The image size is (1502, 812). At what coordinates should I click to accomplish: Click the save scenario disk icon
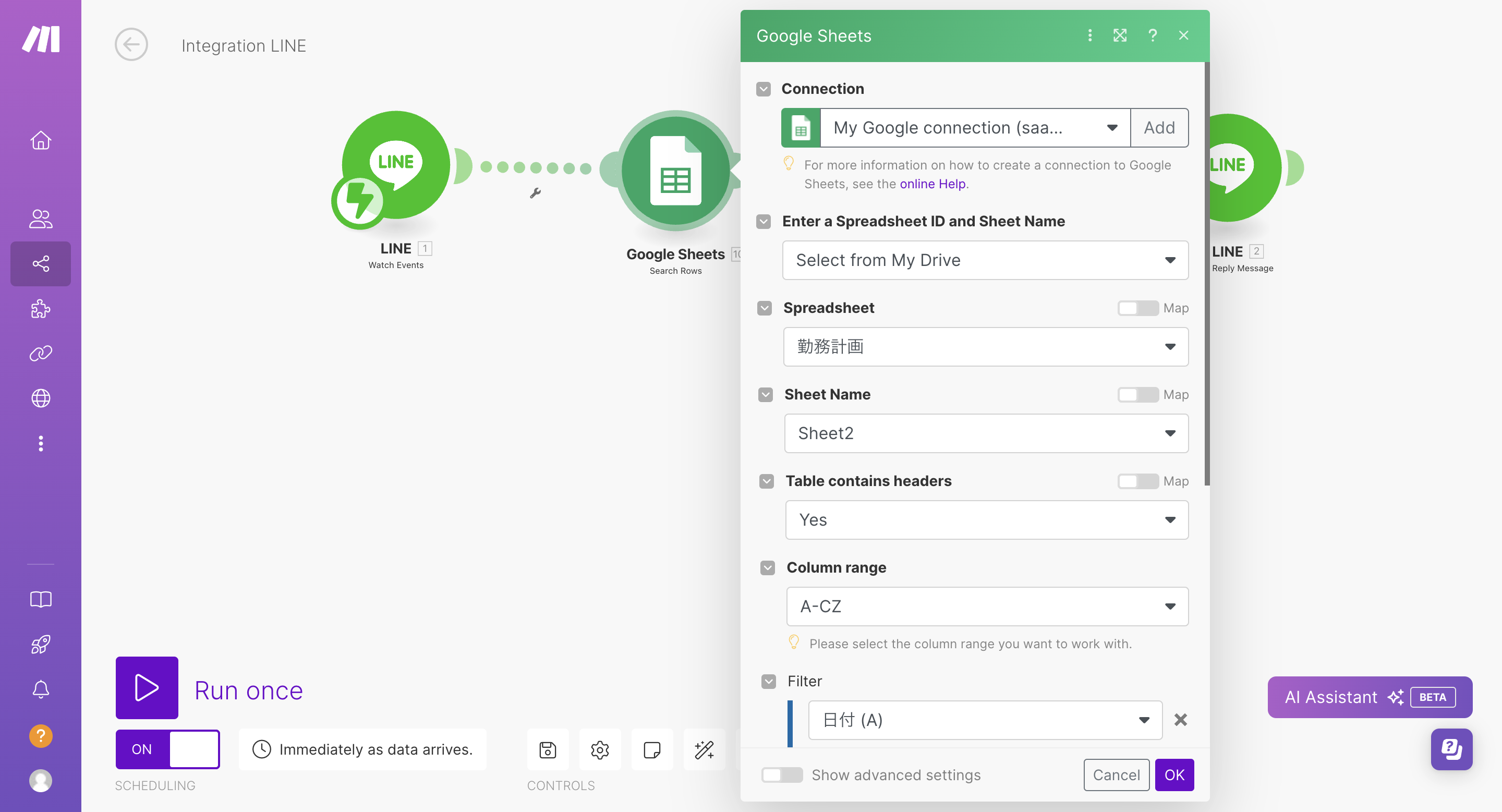pyautogui.click(x=548, y=749)
